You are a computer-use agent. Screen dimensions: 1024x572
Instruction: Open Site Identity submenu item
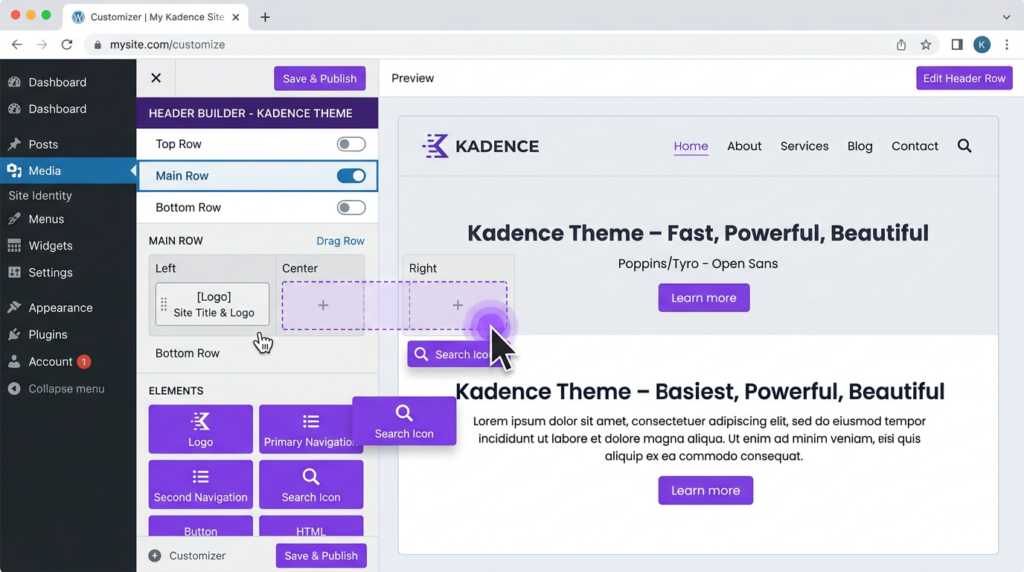click(40, 195)
